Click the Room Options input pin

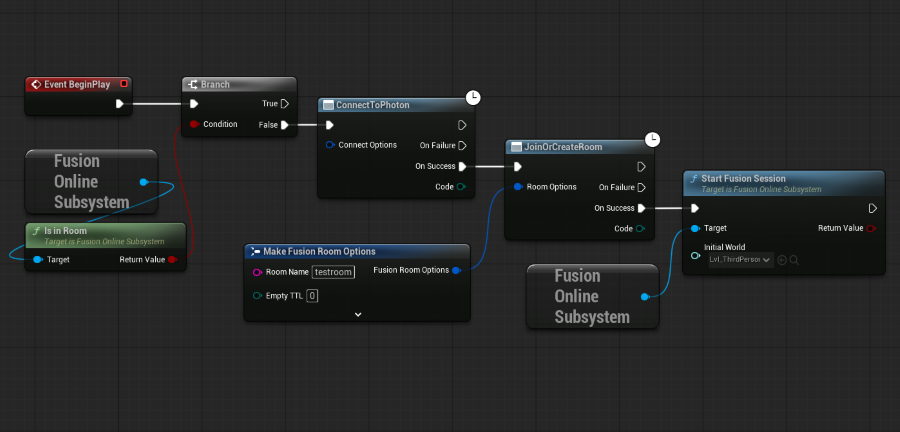518,186
